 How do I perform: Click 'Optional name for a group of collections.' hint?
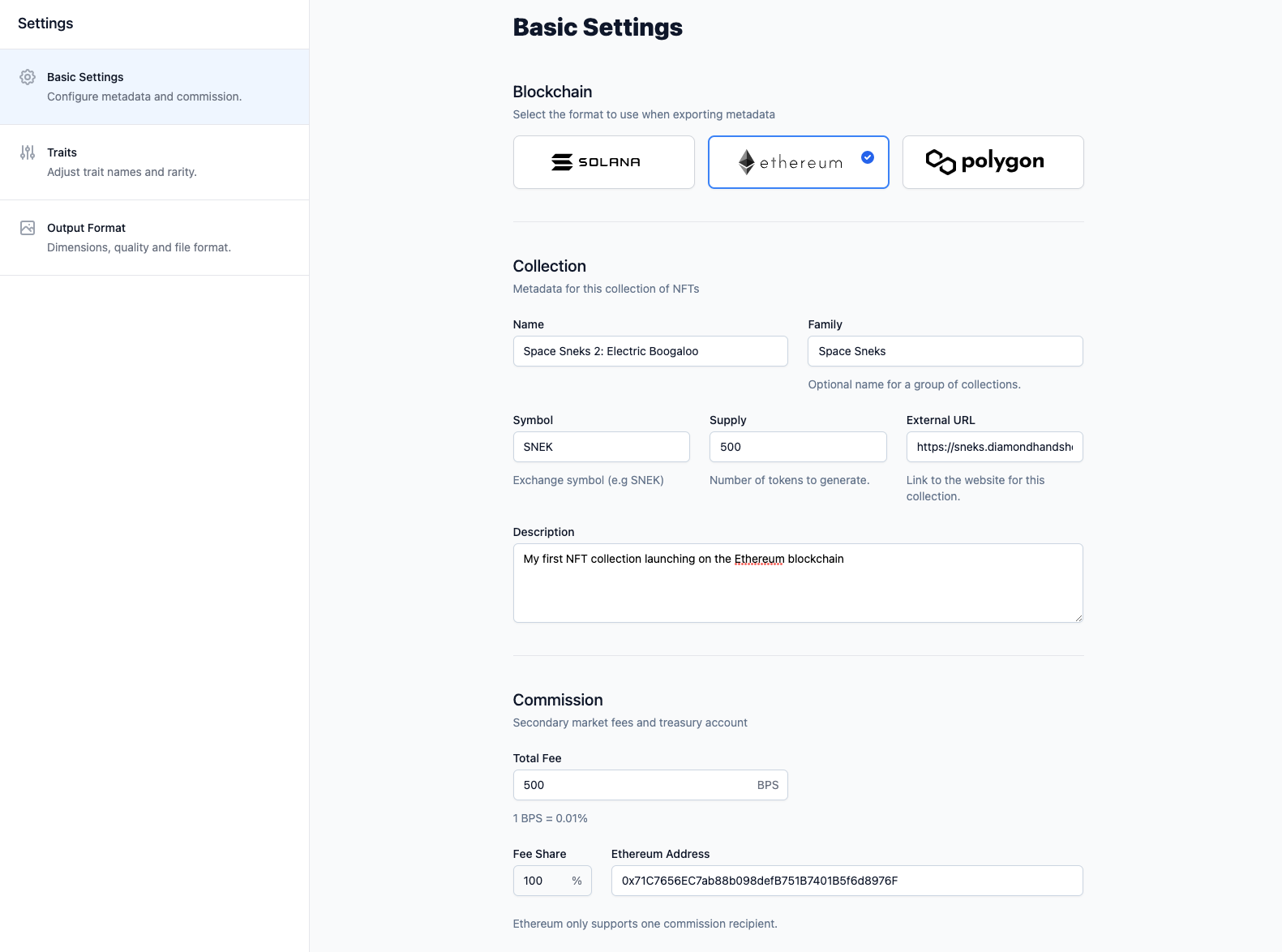(x=914, y=384)
